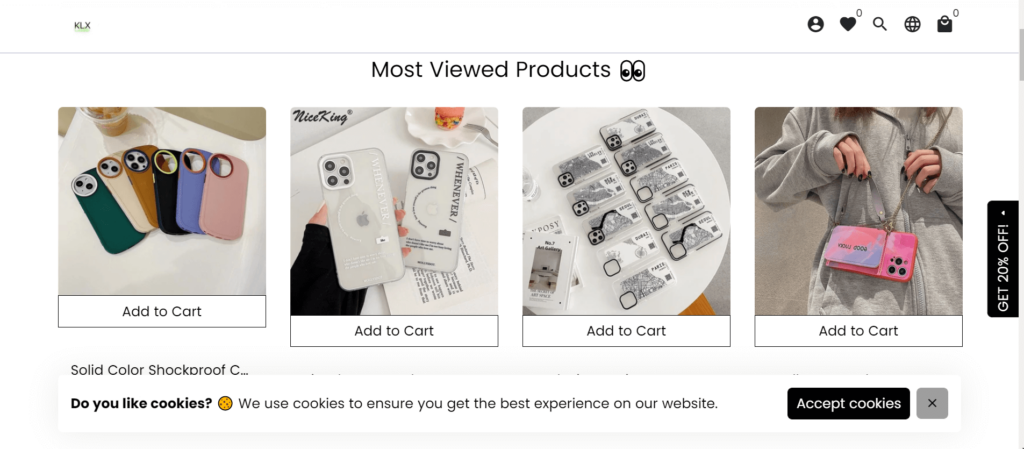Open the user account icon
The height and width of the screenshot is (449, 1024).
(x=815, y=25)
